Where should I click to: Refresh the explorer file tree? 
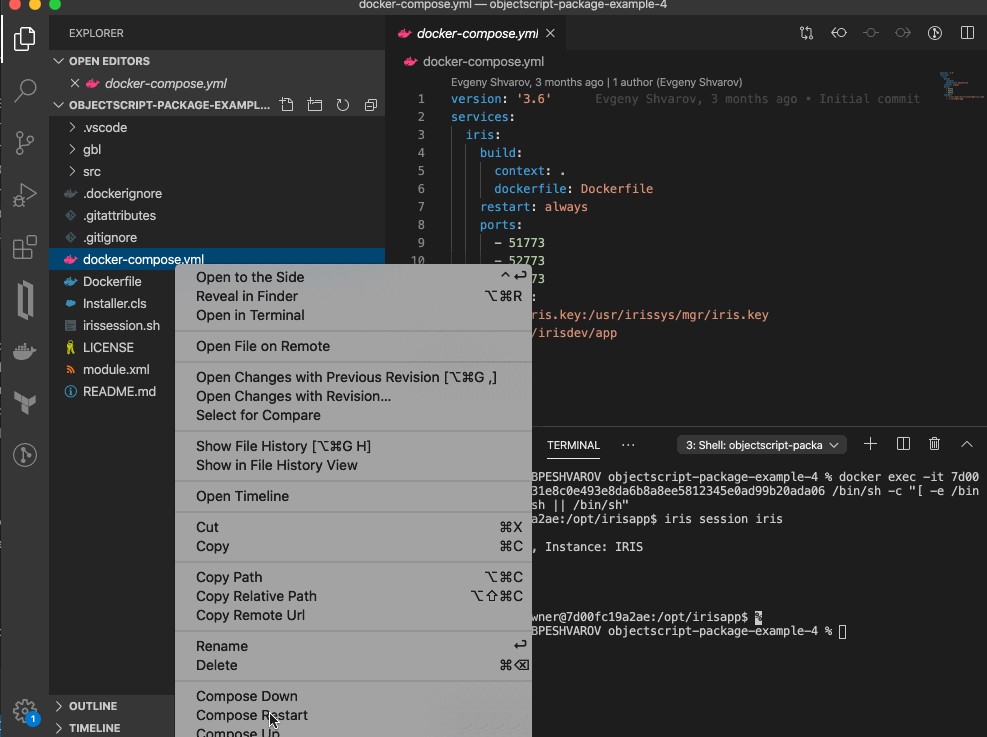(x=342, y=105)
